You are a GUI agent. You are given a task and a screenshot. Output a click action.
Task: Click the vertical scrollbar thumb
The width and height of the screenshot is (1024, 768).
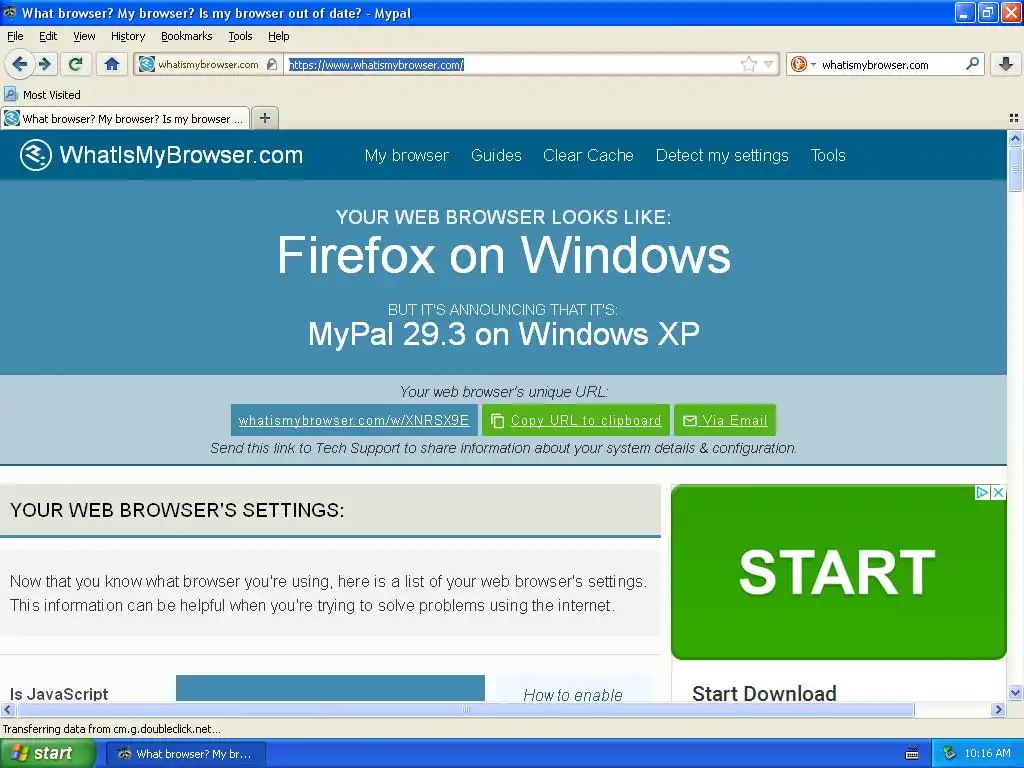(1015, 170)
